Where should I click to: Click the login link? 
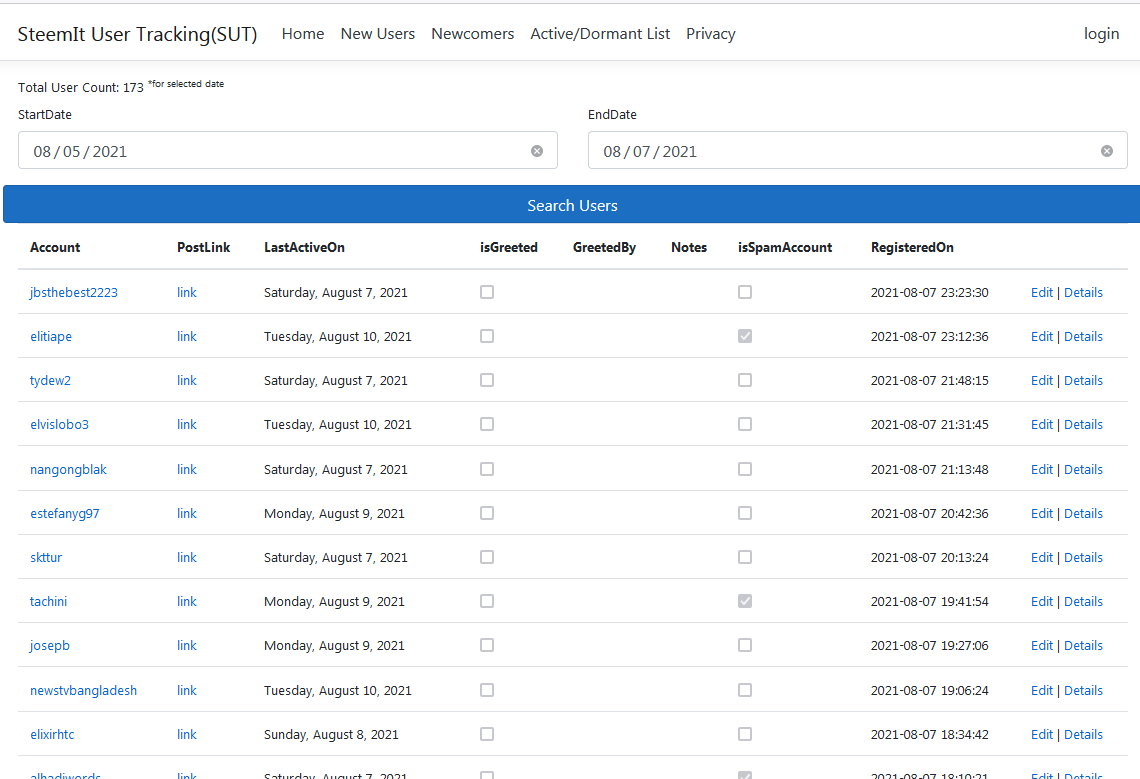(1101, 33)
